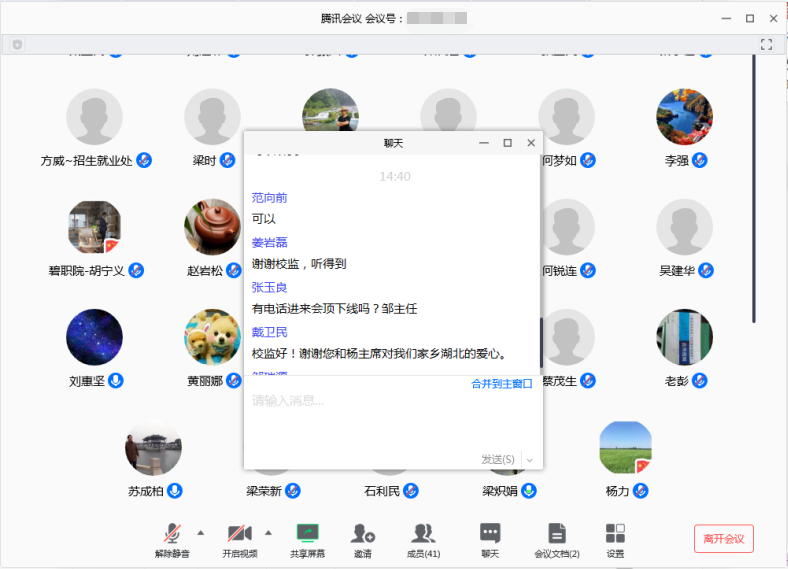The height and width of the screenshot is (569, 788).
Task: Click the muted mic icon next to 方威~招生就业处
Action: 144,160
